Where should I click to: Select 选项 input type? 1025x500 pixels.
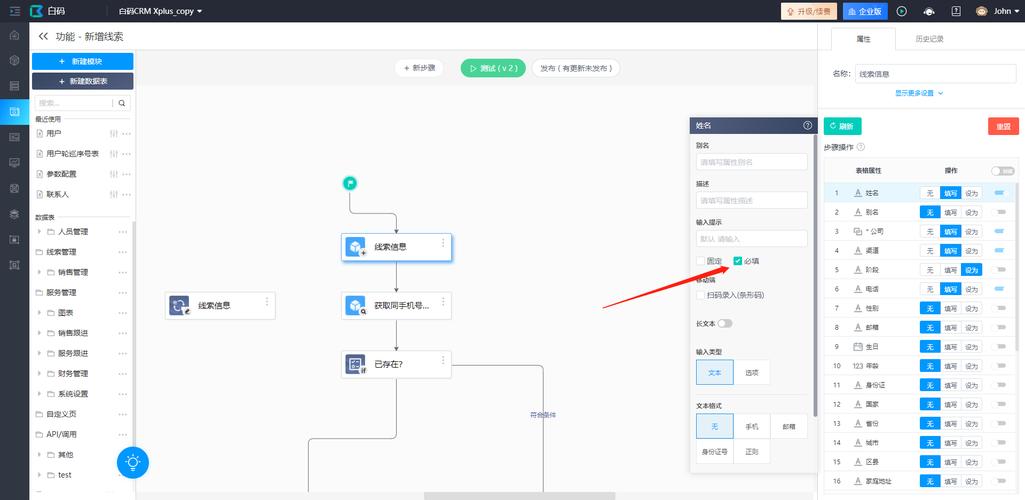(751, 373)
